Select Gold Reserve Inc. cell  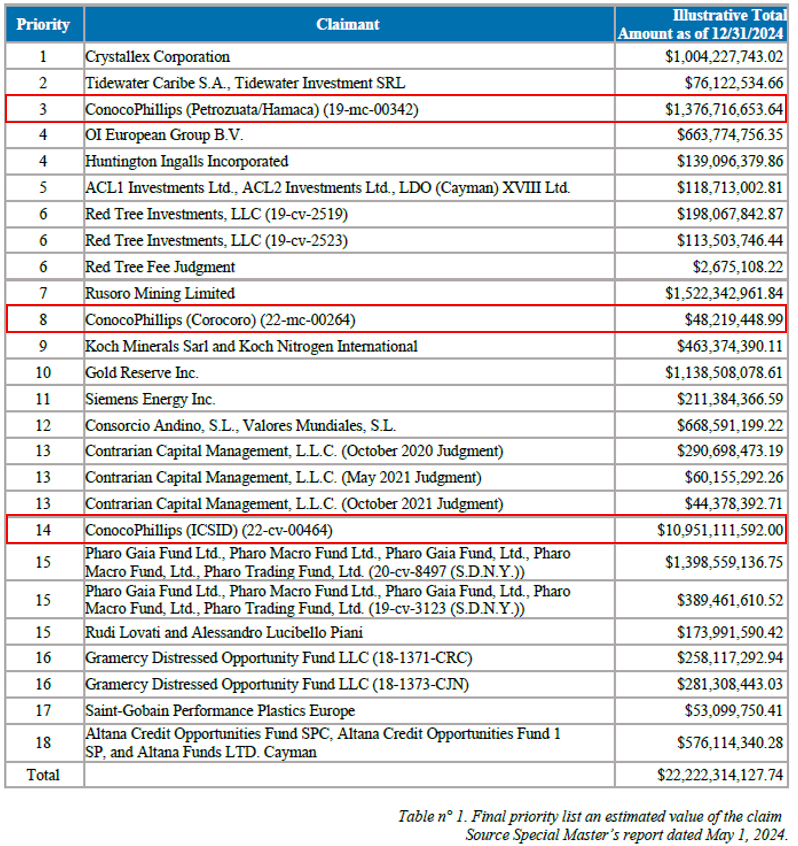[x=349, y=373]
